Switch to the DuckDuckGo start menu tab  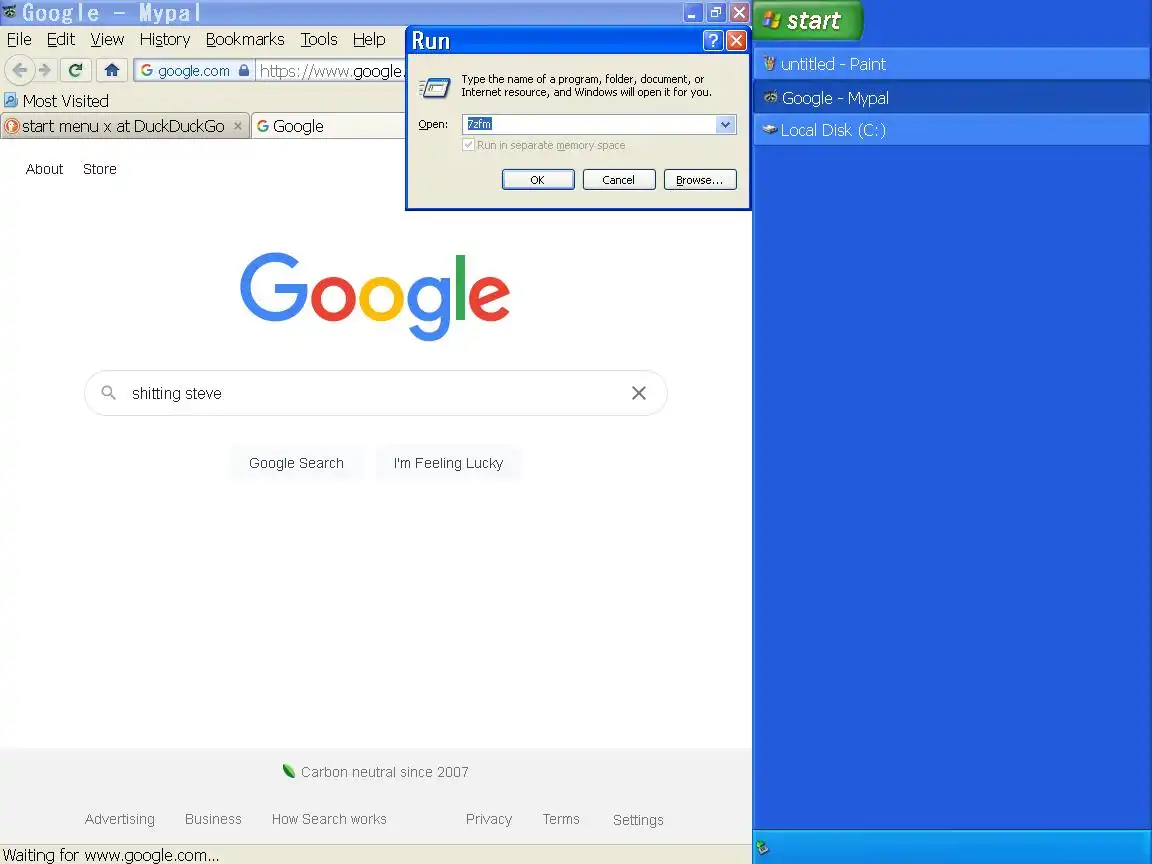(125, 126)
